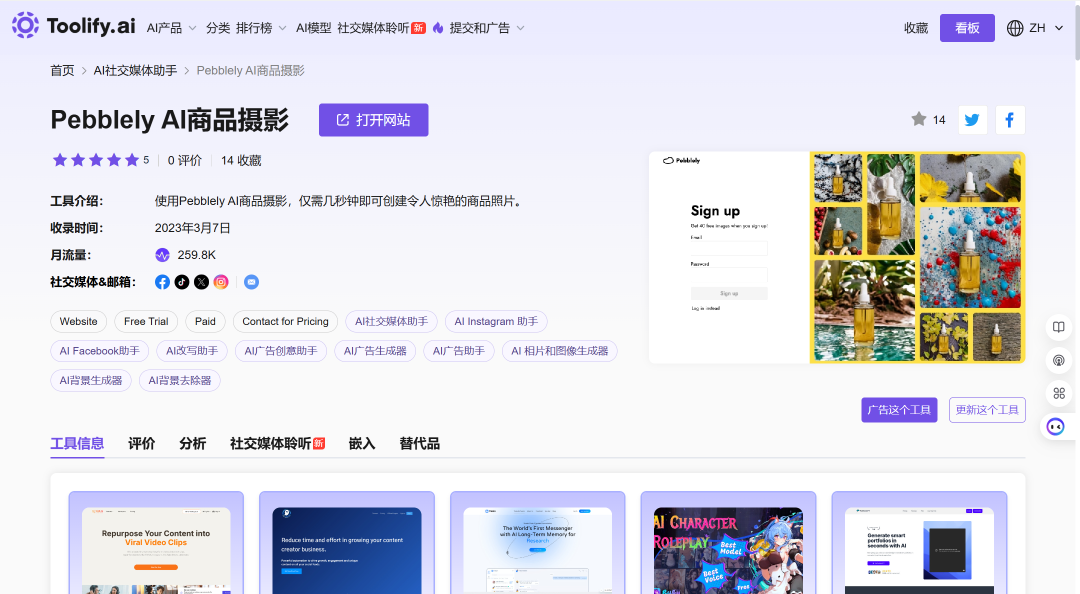1080x594 pixels.
Task: Share on Facebook icon
Action: [1010, 120]
